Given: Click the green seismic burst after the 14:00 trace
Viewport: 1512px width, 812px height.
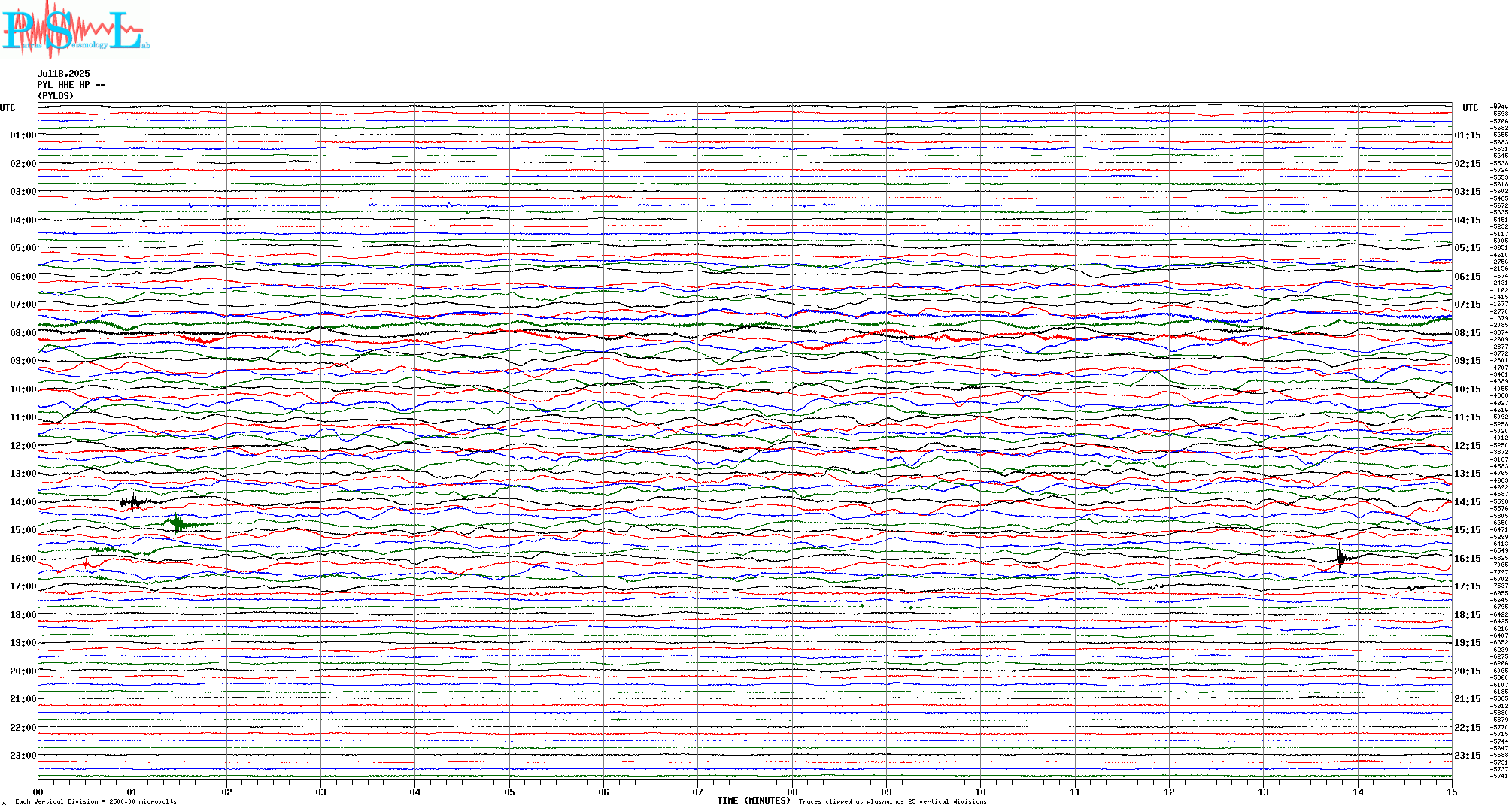Looking at the screenshot, I should (178, 521).
